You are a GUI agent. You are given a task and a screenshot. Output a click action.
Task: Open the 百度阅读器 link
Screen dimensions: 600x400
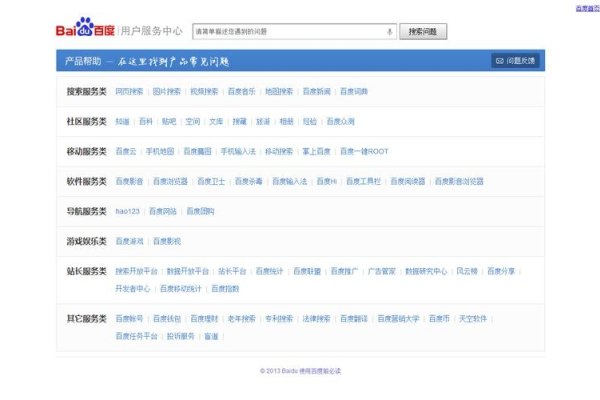[408, 181]
